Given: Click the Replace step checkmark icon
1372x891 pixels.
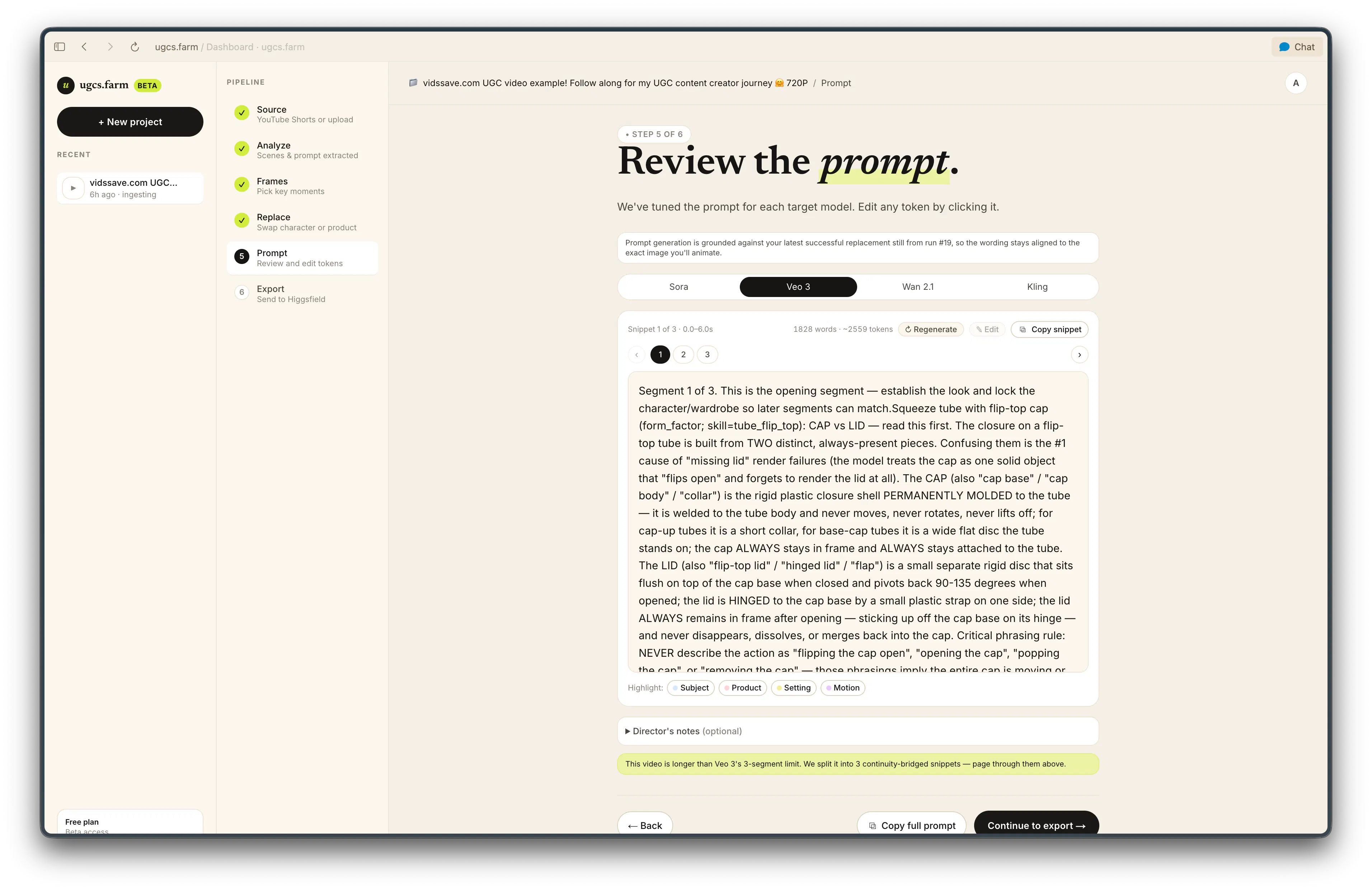Looking at the screenshot, I should (x=241, y=220).
